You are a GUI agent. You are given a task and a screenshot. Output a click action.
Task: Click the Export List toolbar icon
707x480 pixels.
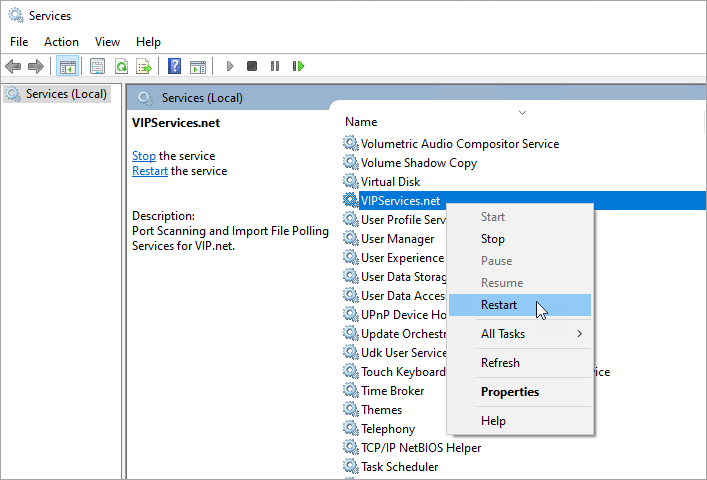click(x=144, y=67)
